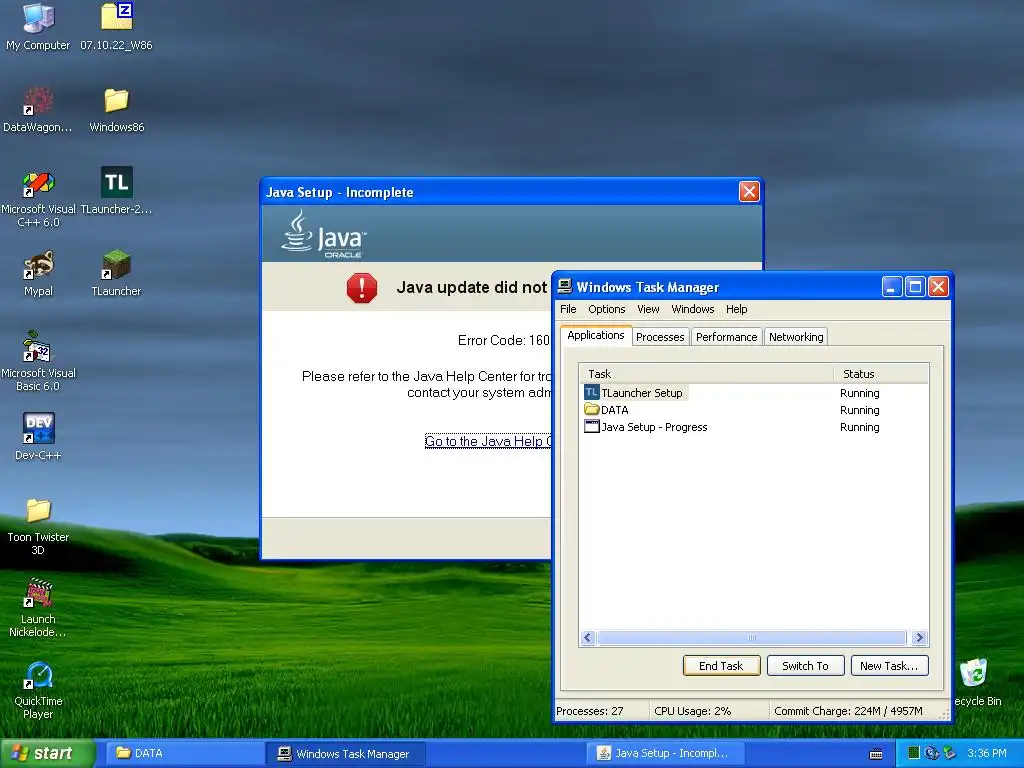Click the folder icon beside DATA task
This screenshot has height=768, width=1024.
coord(592,409)
